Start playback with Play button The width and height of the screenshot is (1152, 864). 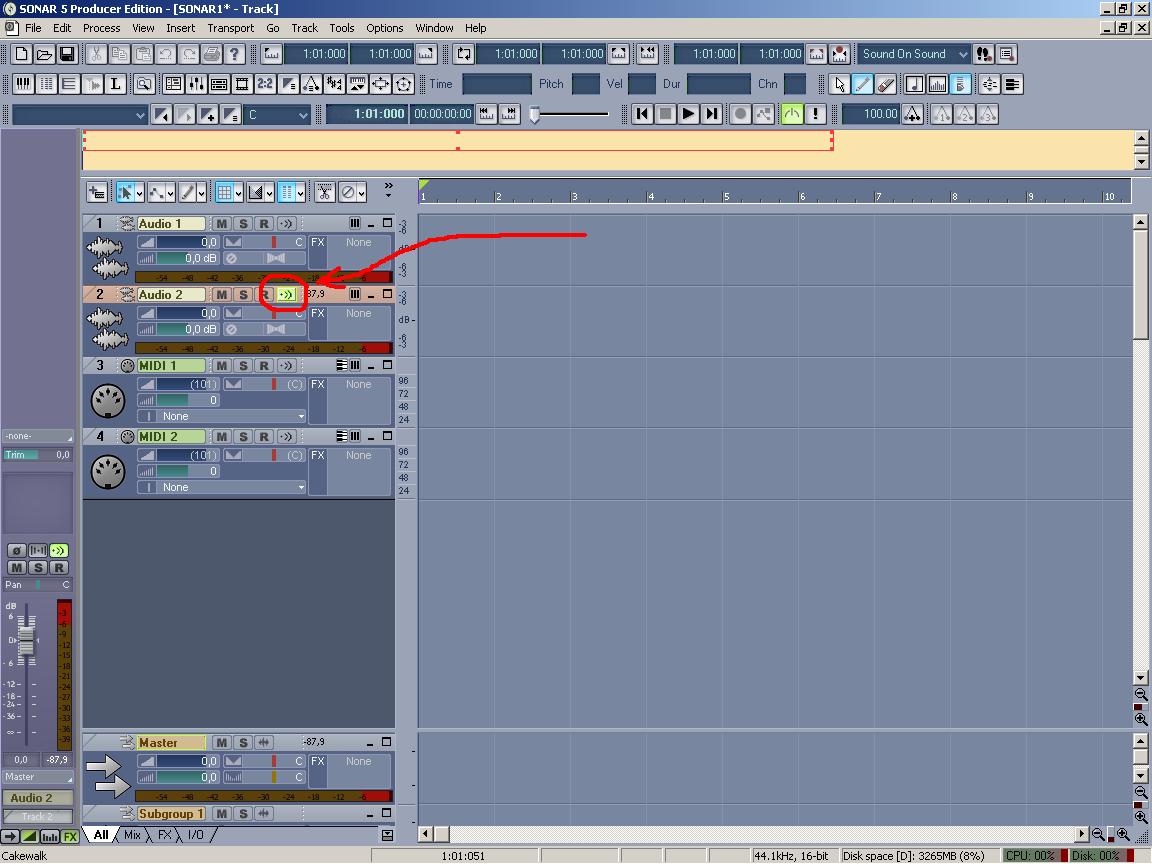(688, 115)
